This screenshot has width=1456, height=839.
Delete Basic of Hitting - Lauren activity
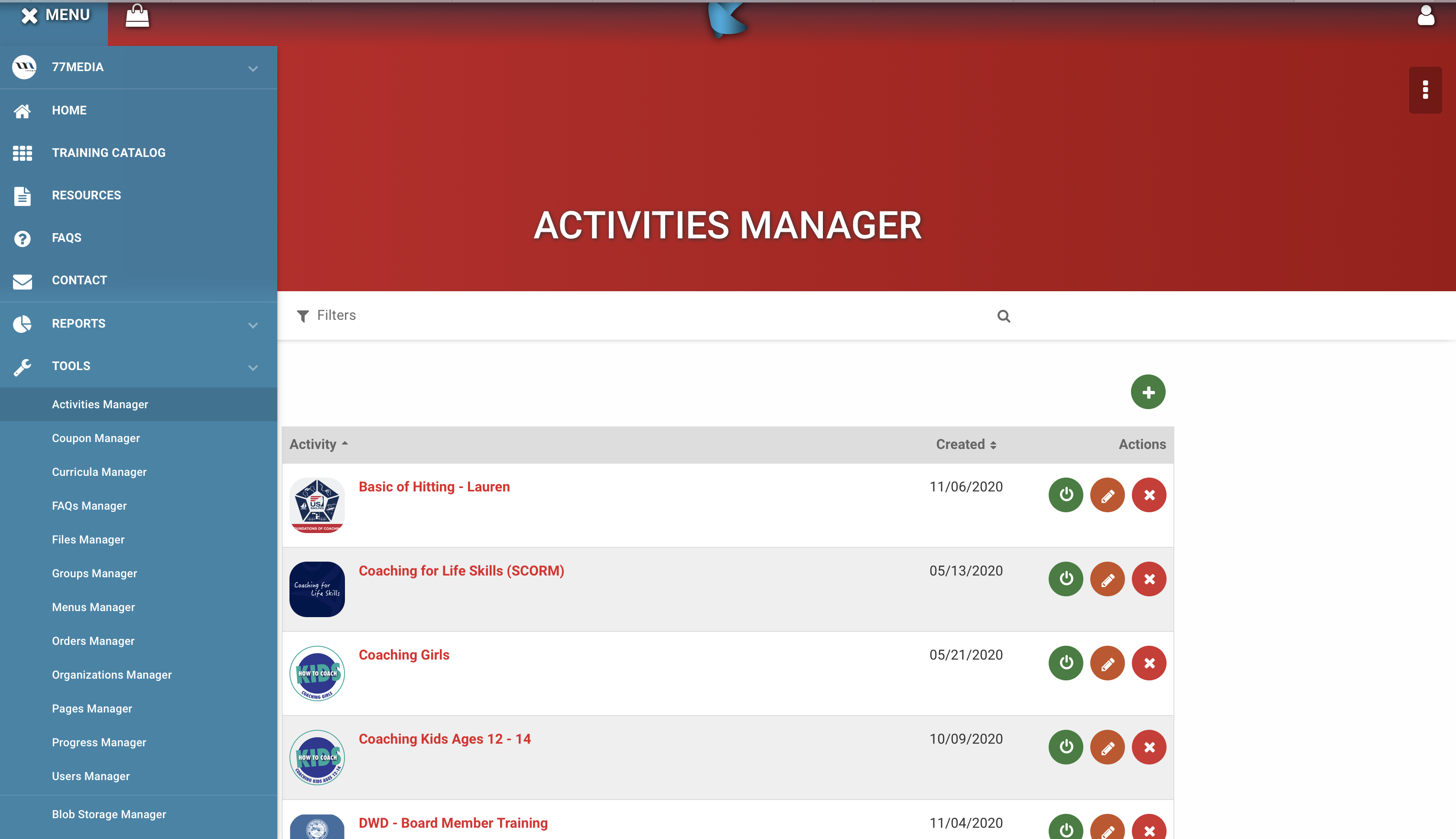point(1148,495)
